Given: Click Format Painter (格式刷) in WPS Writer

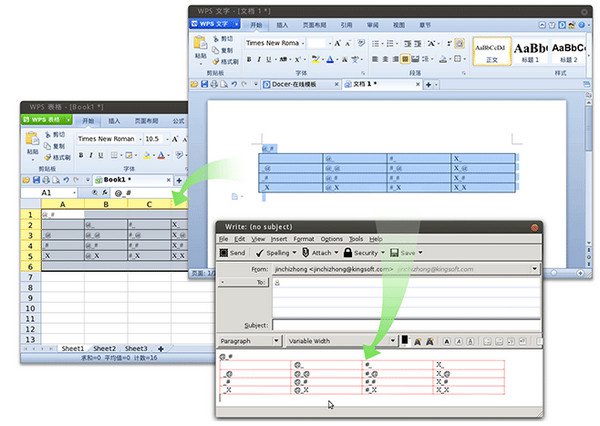Looking at the screenshot, I should [226, 61].
